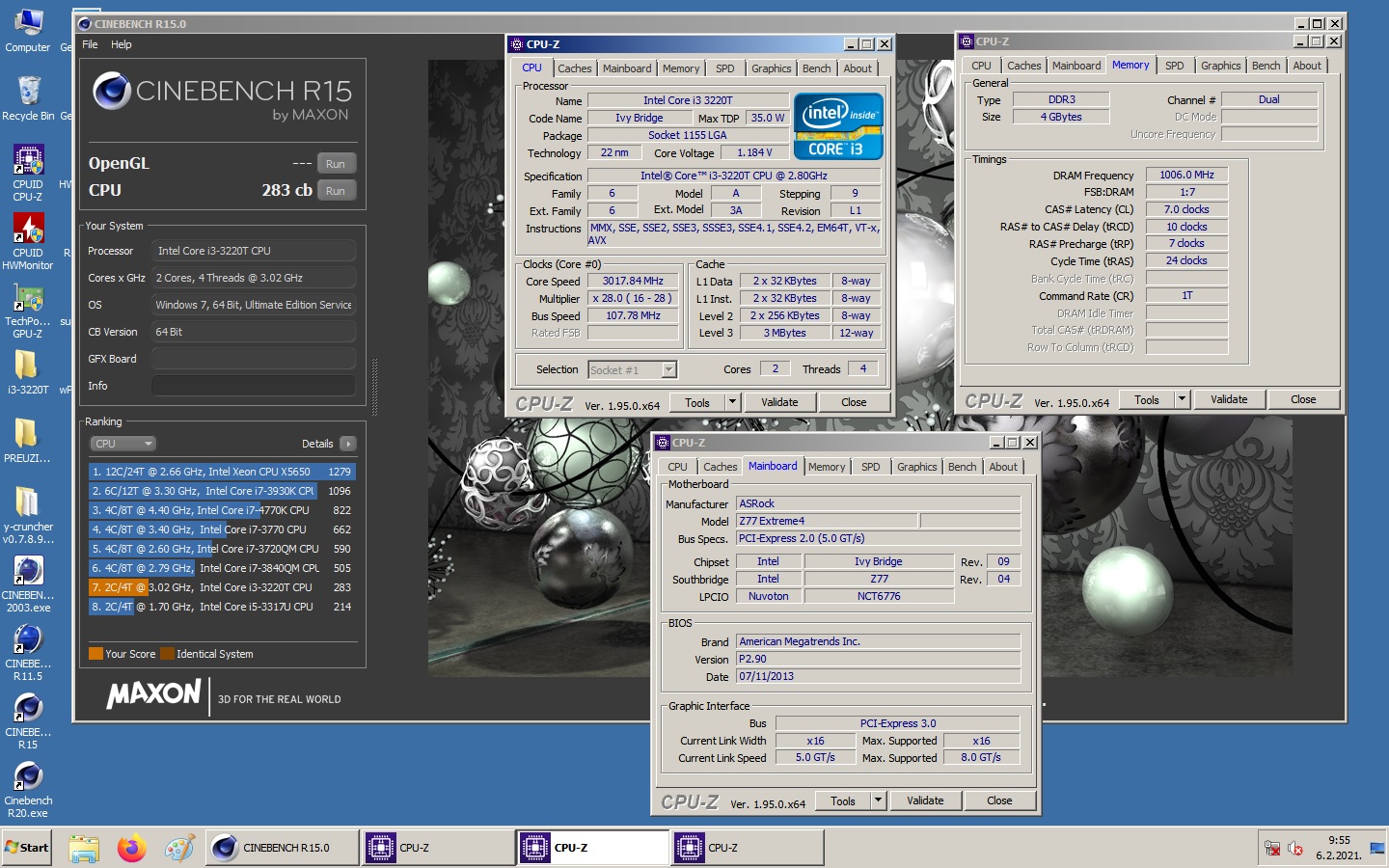Select ranking row Intel Core i3-3220T
Screen dimensions: 1389x868
pos(223,587)
